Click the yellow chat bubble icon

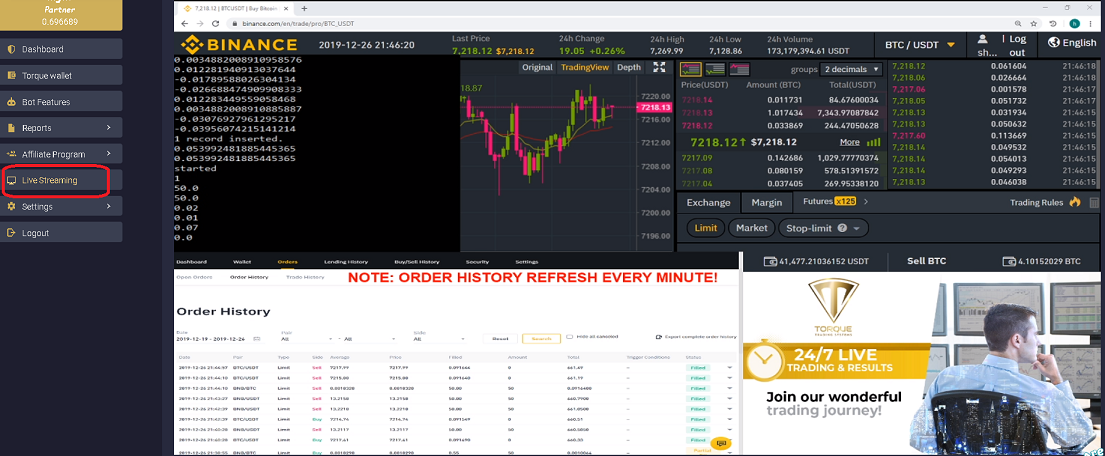click(x=720, y=443)
